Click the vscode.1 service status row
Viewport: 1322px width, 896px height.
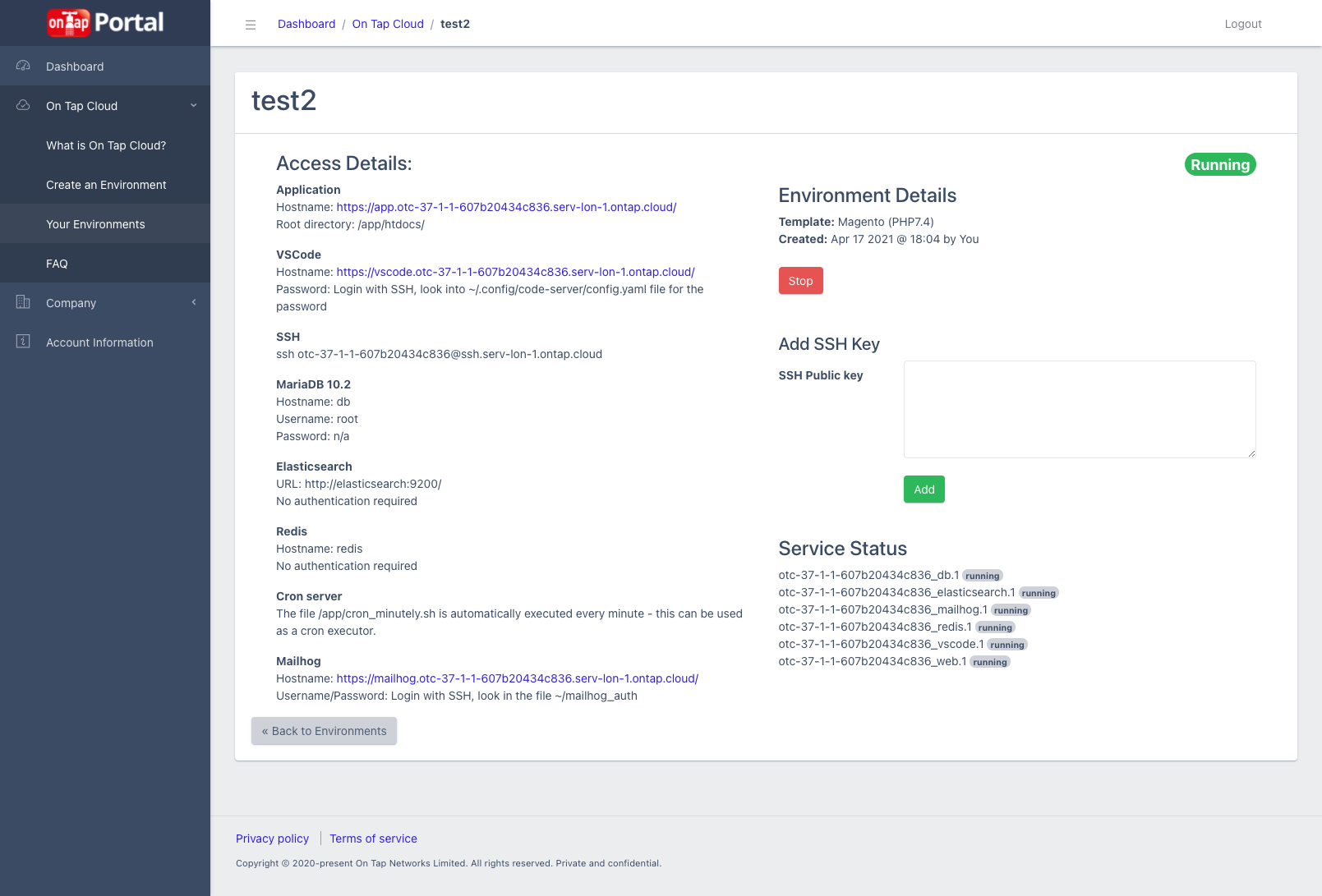tap(903, 644)
